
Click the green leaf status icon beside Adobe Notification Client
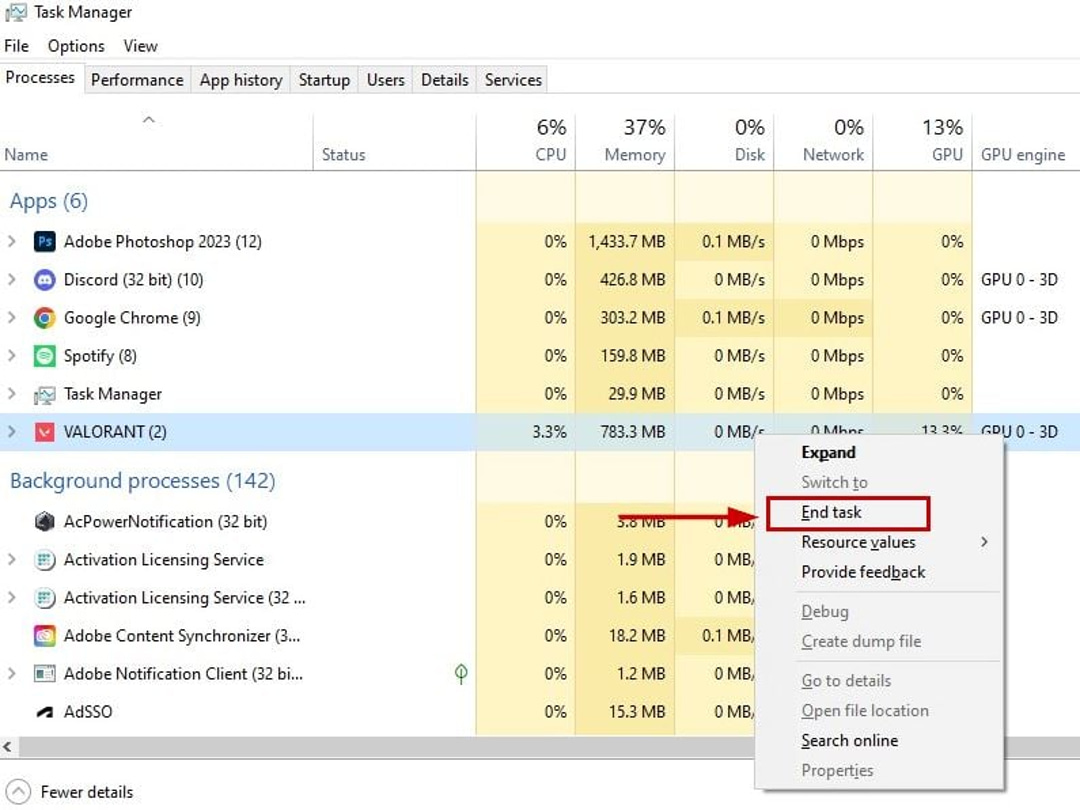pyautogui.click(x=461, y=674)
